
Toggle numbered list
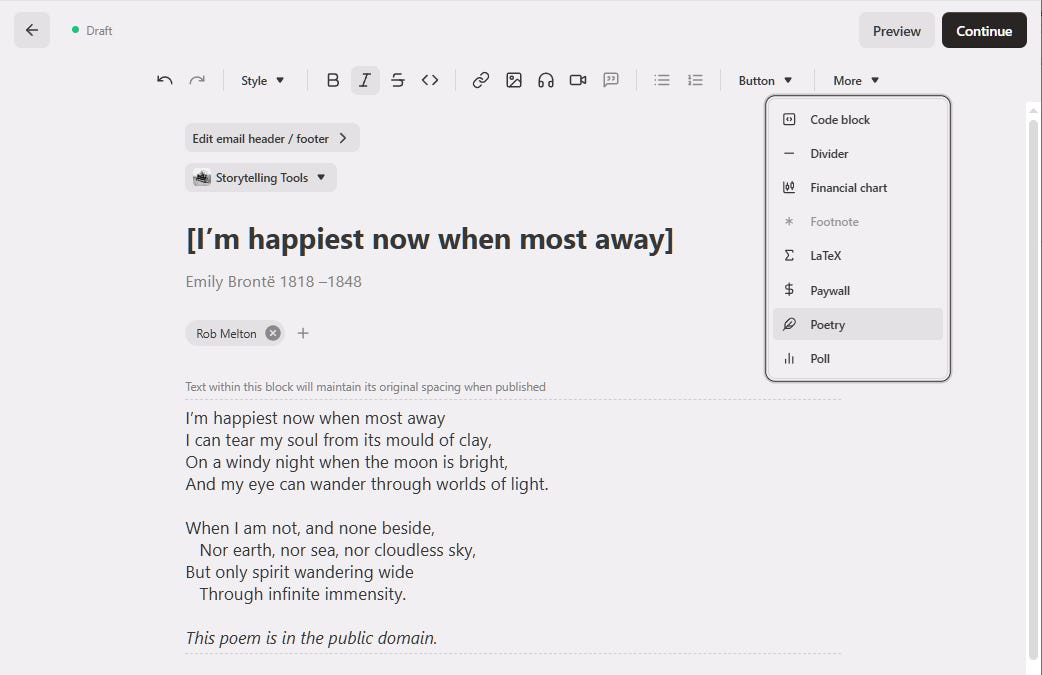(x=695, y=80)
